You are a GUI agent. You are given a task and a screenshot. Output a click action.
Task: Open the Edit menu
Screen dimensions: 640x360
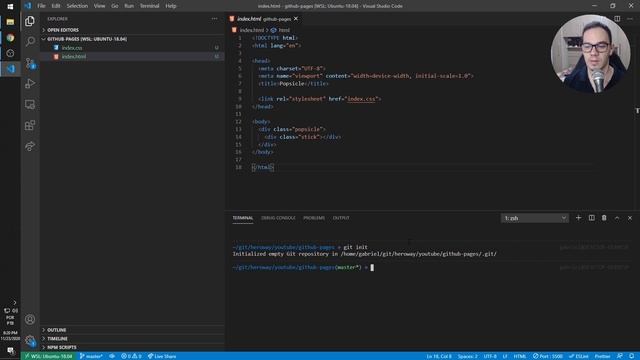[x=56, y=6]
